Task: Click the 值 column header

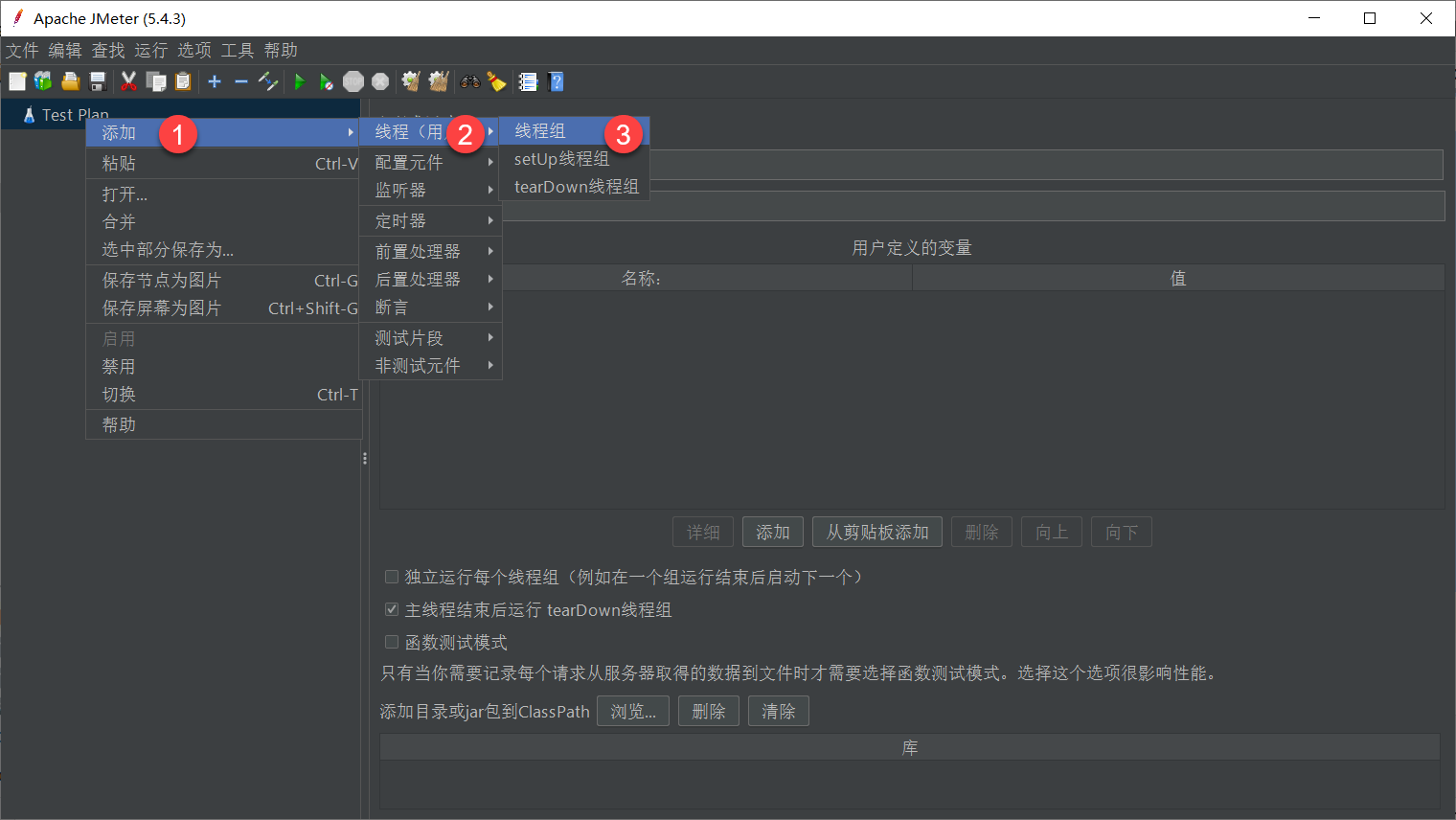Action: 1178,278
